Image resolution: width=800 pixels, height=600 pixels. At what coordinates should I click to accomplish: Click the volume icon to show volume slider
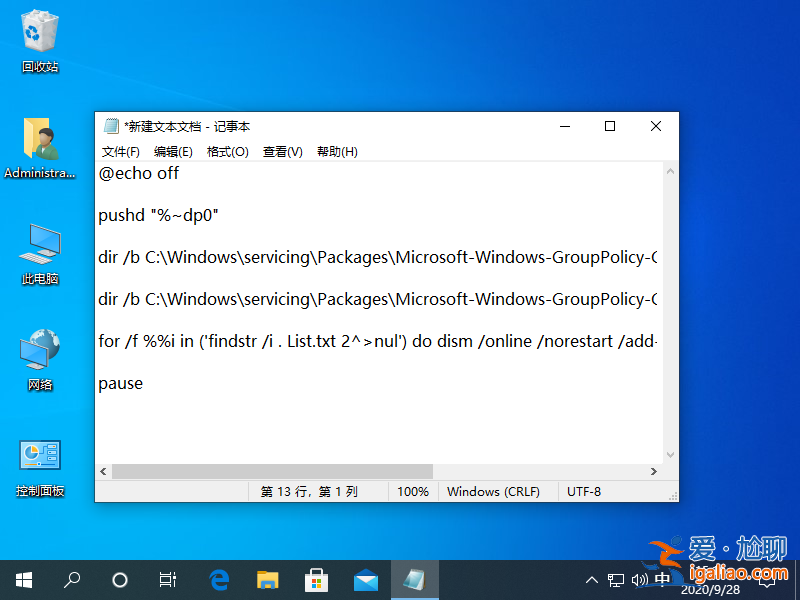tap(640, 579)
